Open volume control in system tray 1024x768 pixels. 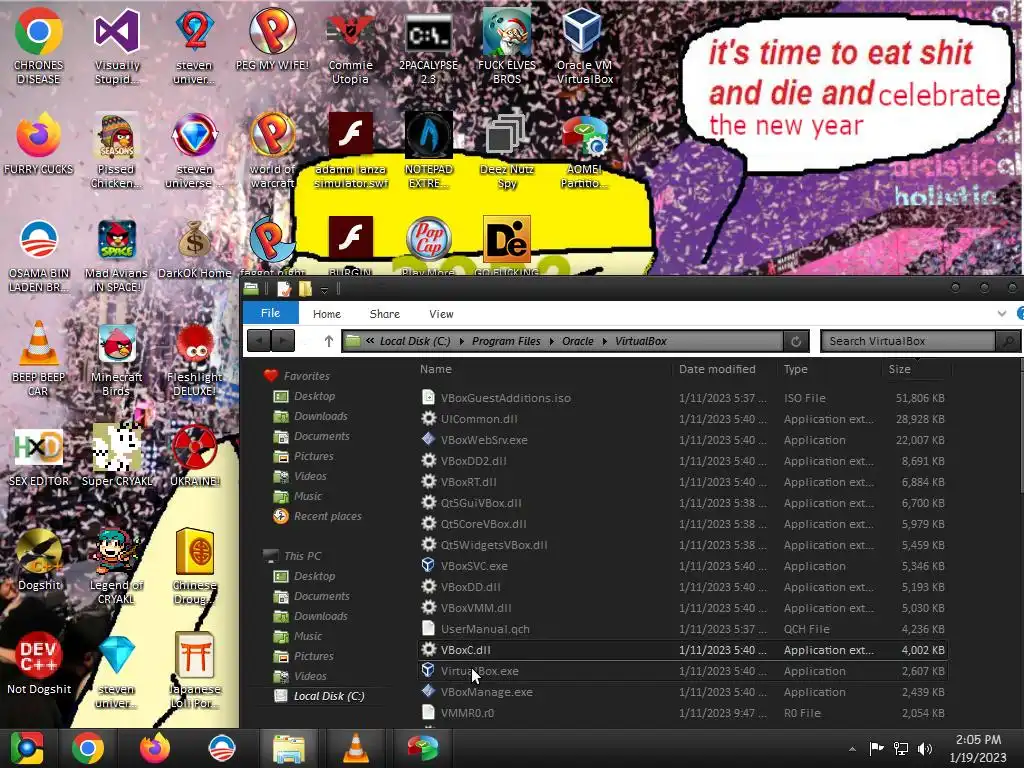(x=925, y=748)
